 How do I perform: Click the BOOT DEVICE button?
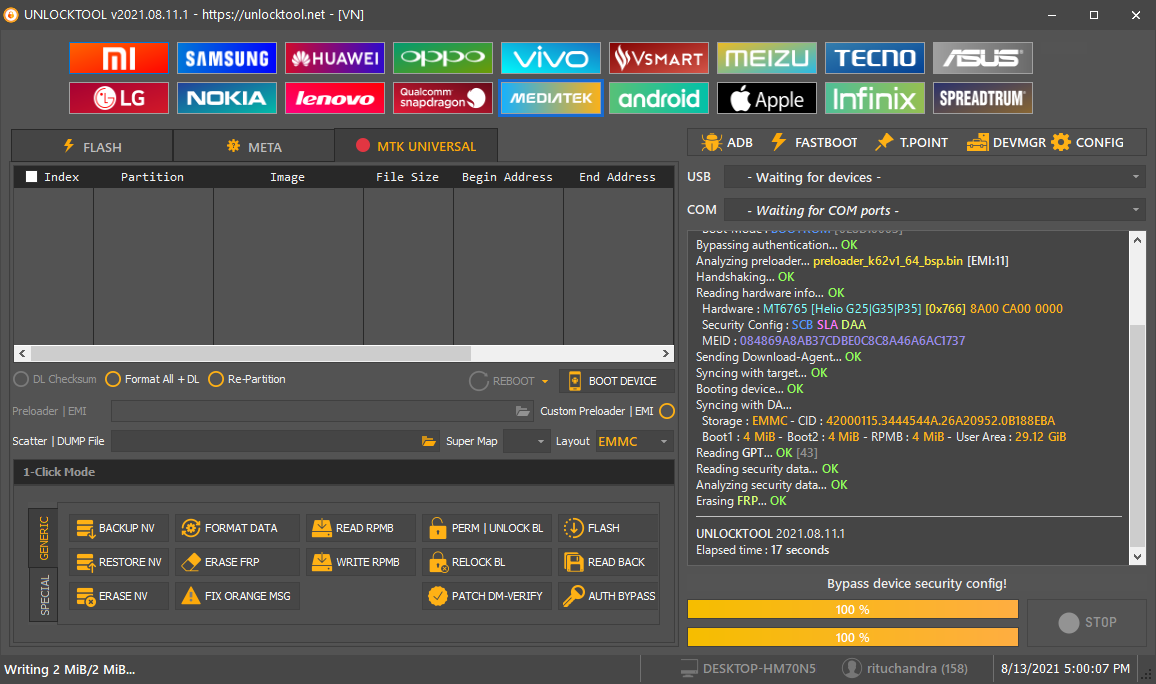click(x=616, y=381)
